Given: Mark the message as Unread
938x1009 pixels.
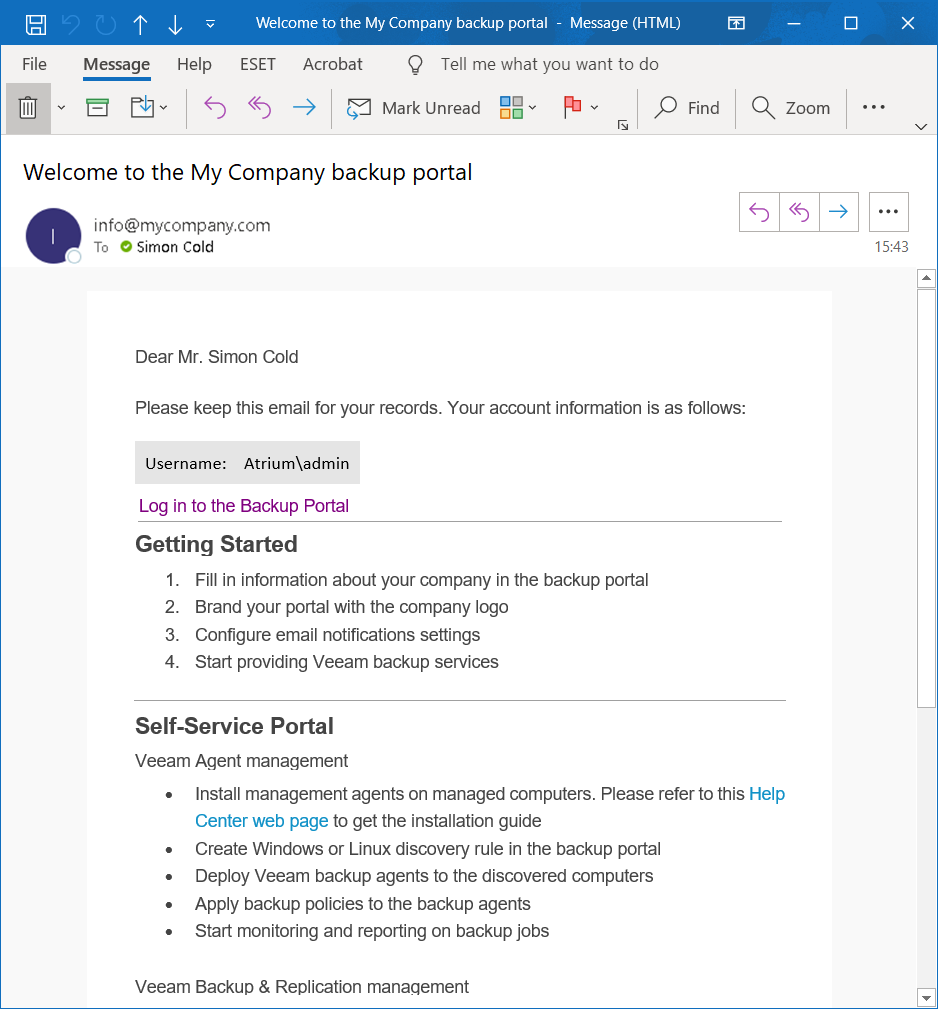Looking at the screenshot, I should pos(413,107).
